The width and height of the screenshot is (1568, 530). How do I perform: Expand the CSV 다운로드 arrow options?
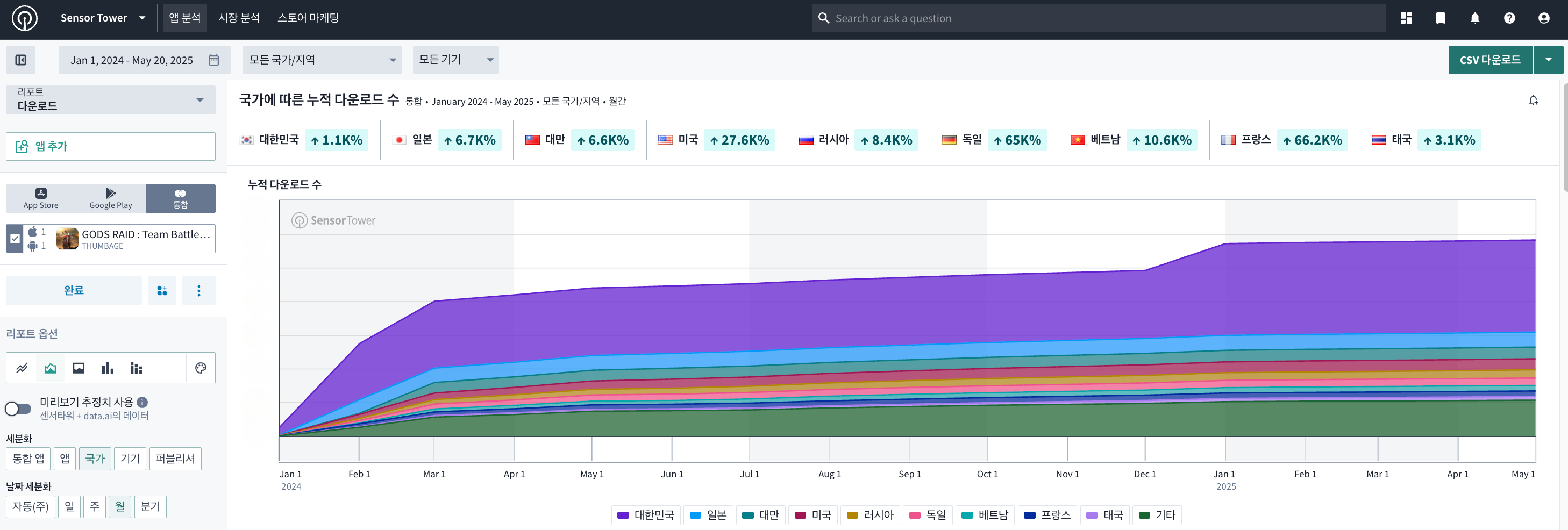(1548, 60)
